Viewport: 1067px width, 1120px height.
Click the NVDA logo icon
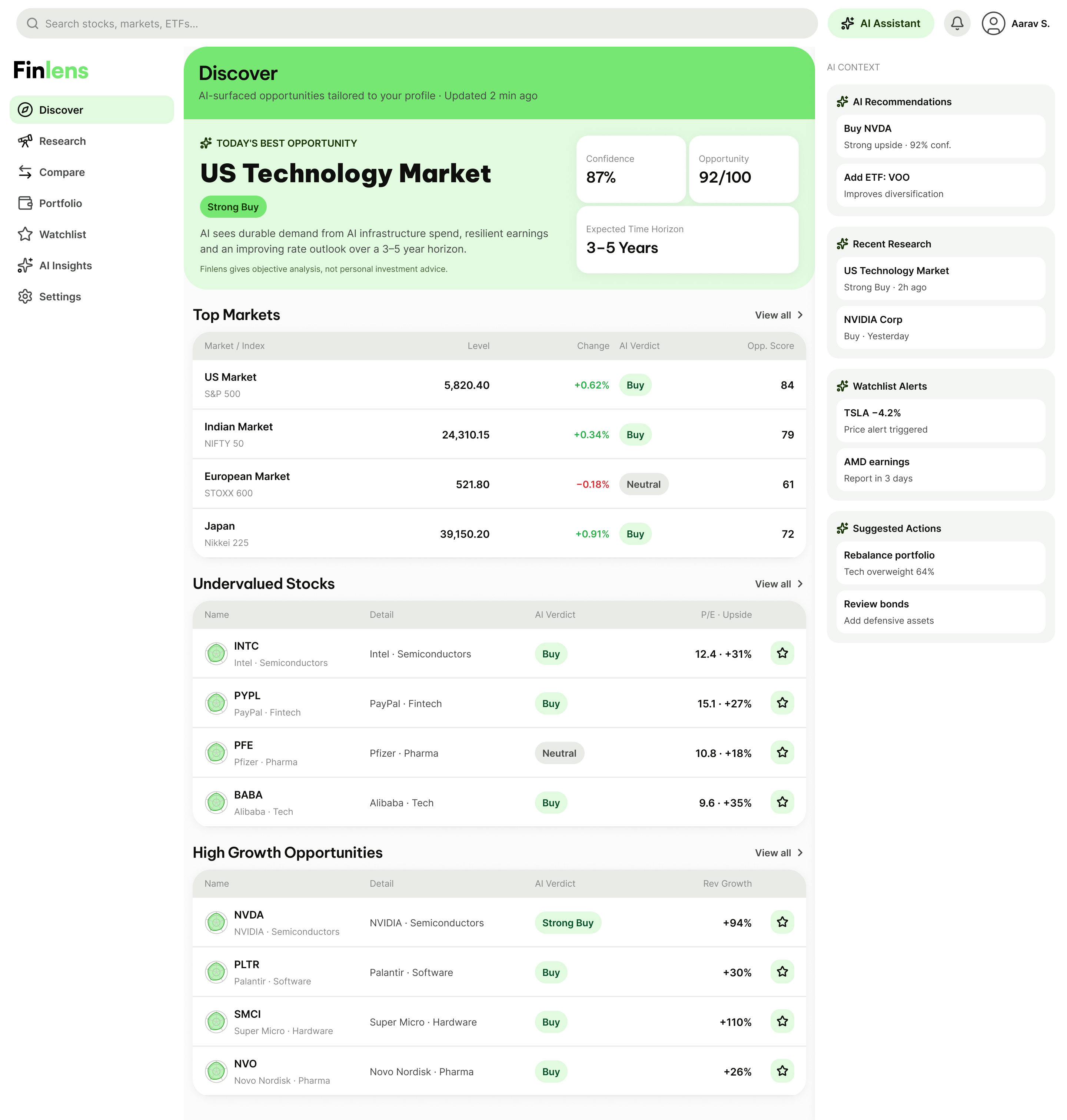[x=216, y=923]
